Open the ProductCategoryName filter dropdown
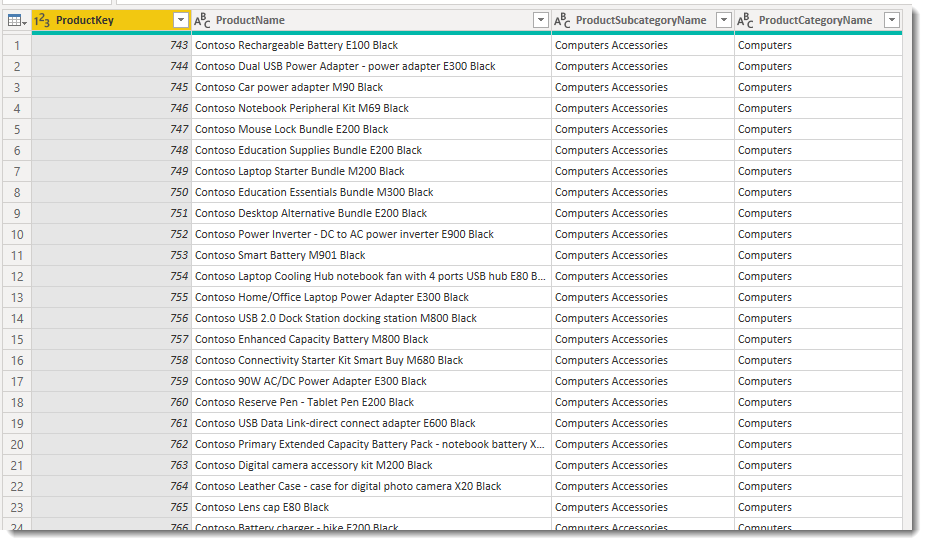The height and width of the screenshot is (545, 927). 892,21
